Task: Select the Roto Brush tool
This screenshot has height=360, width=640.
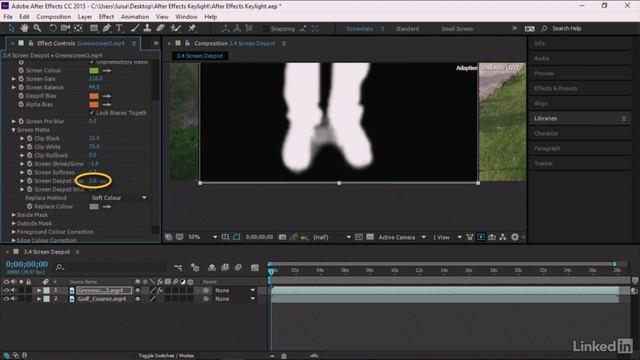Action: pos(176,28)
